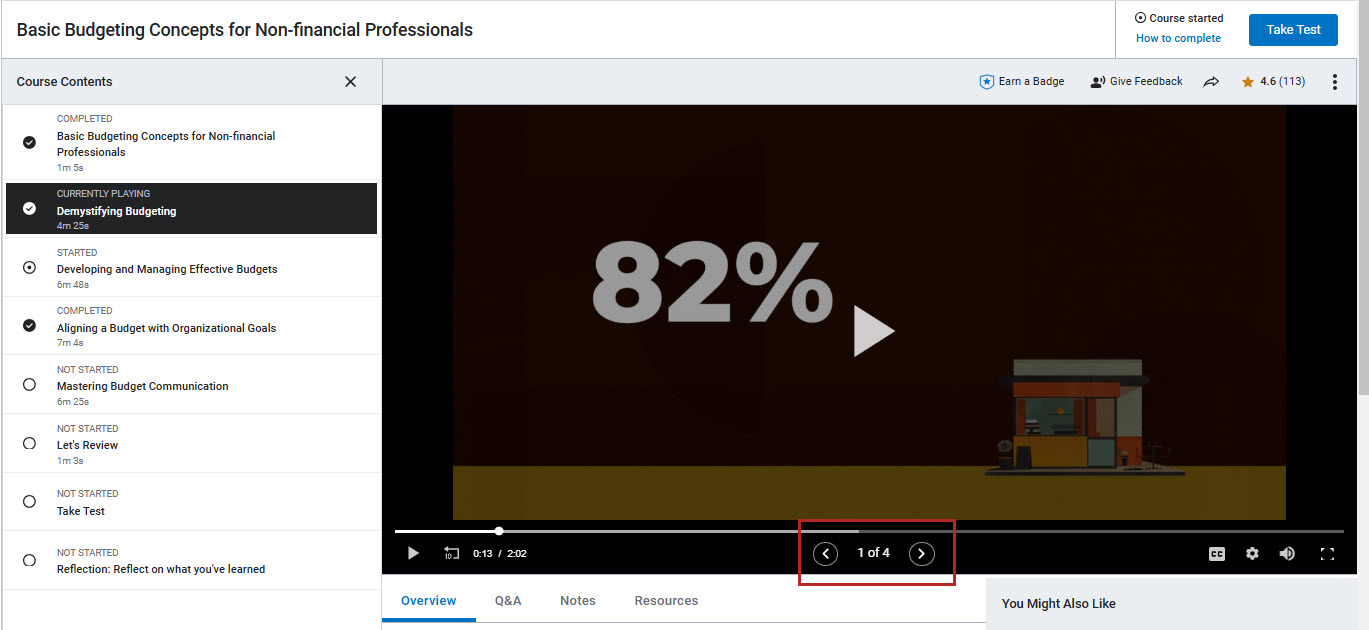Click the Let's Review status circle
The width and height of the screenshot is (1369, 630).
click(x=29, y=443)
